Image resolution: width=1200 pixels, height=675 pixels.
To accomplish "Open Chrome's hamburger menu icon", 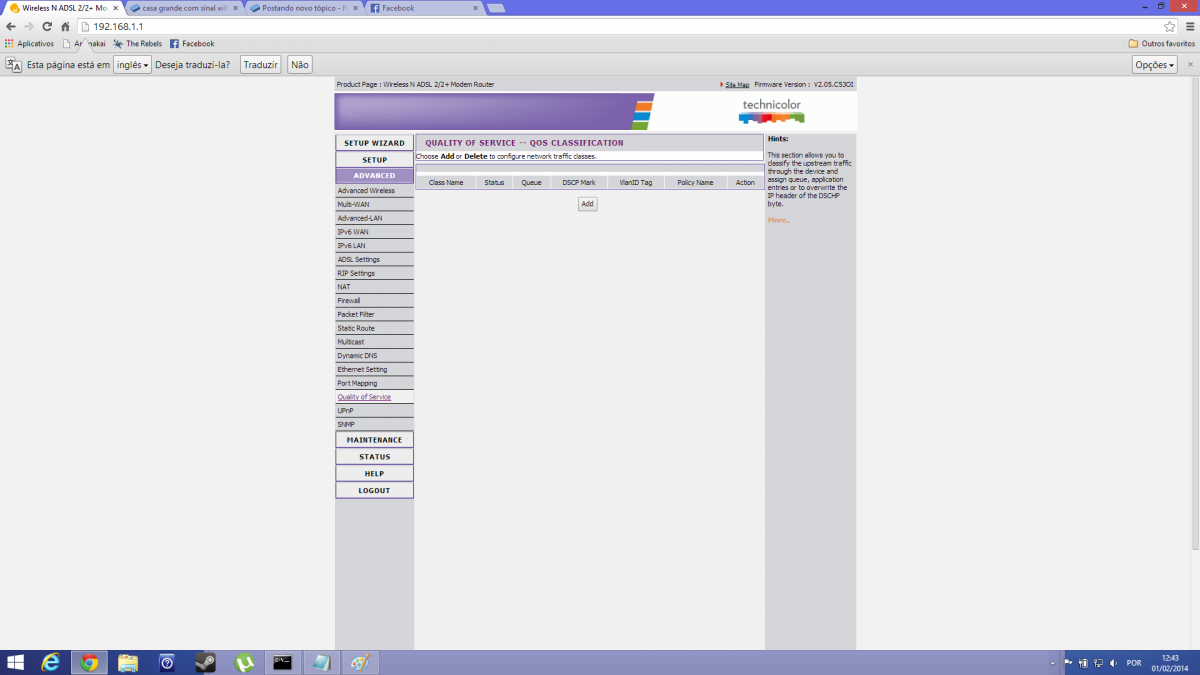I will pos(1188,26).
